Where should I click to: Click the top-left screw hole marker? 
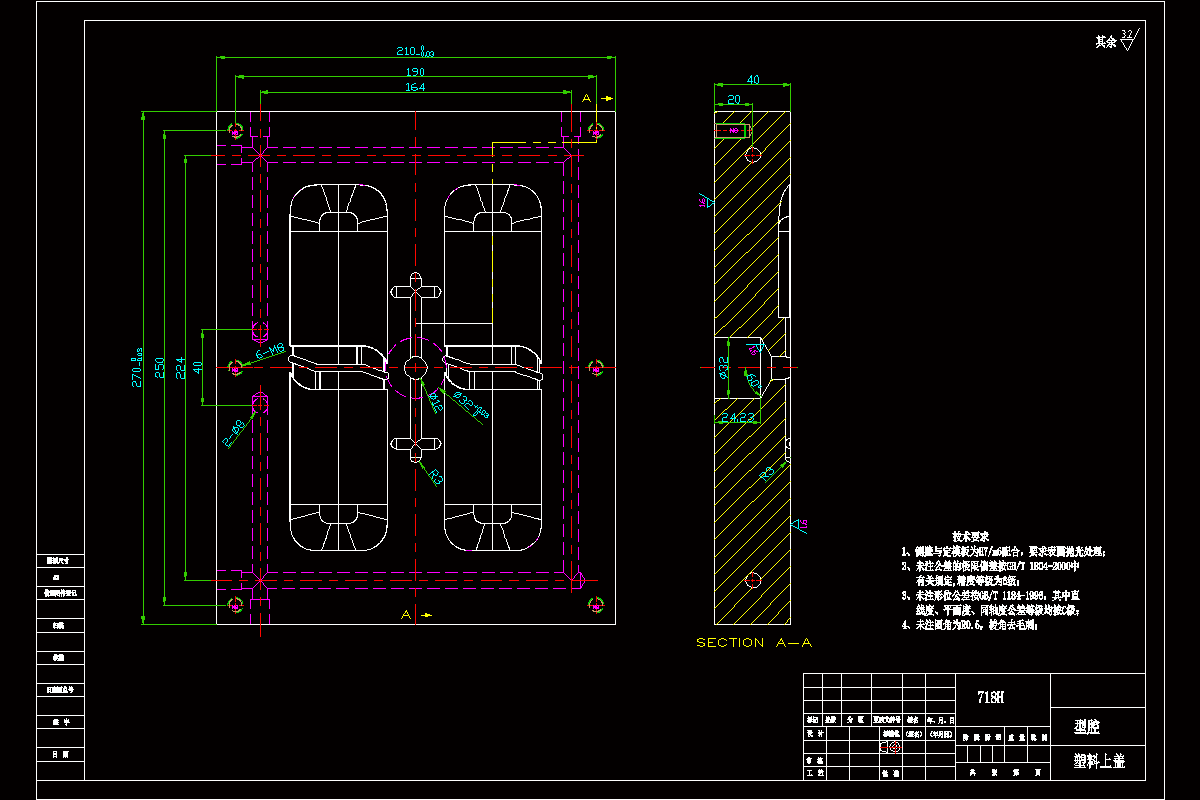(x=236, y=130)
